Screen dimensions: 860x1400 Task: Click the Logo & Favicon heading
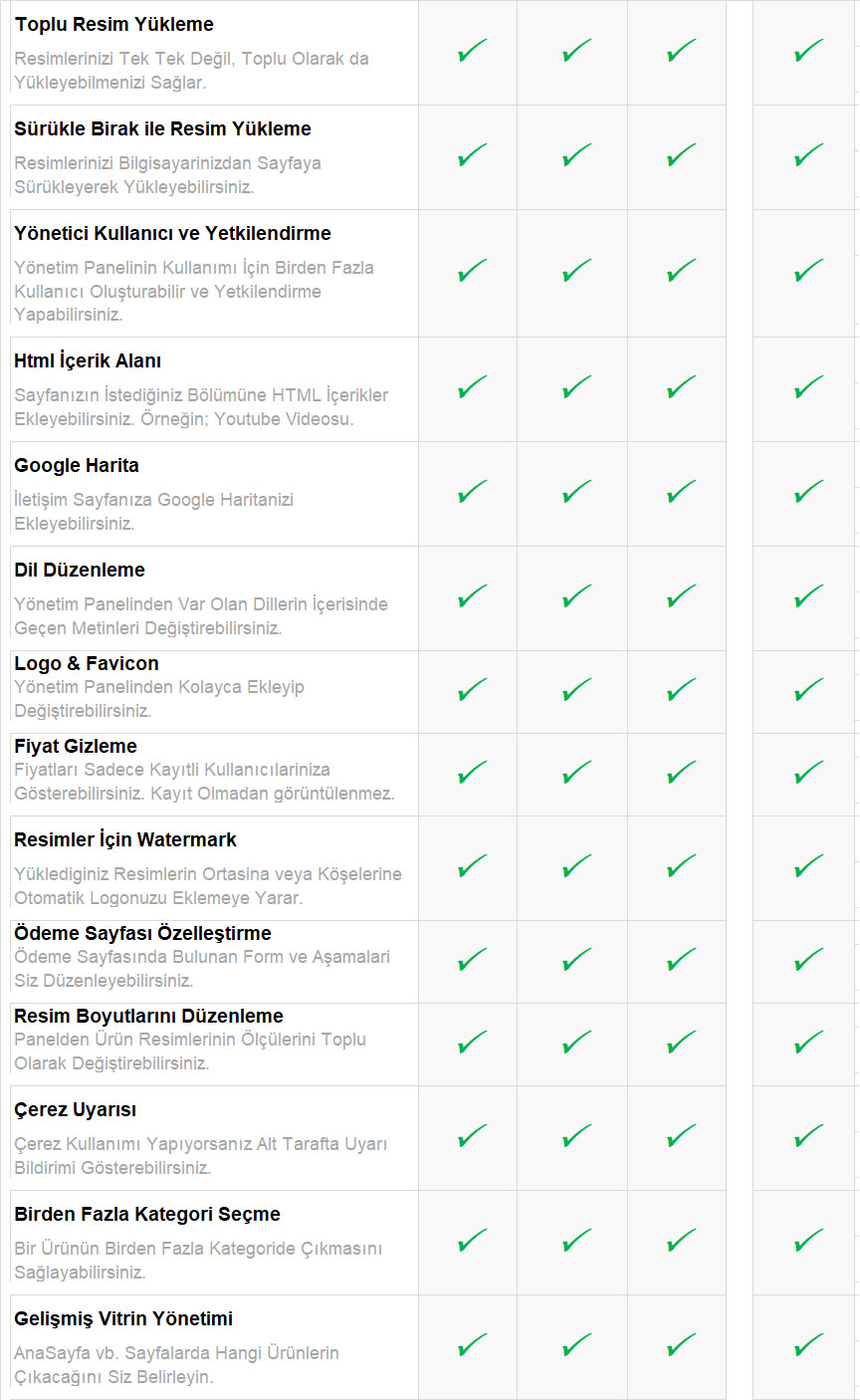[87, 663]
